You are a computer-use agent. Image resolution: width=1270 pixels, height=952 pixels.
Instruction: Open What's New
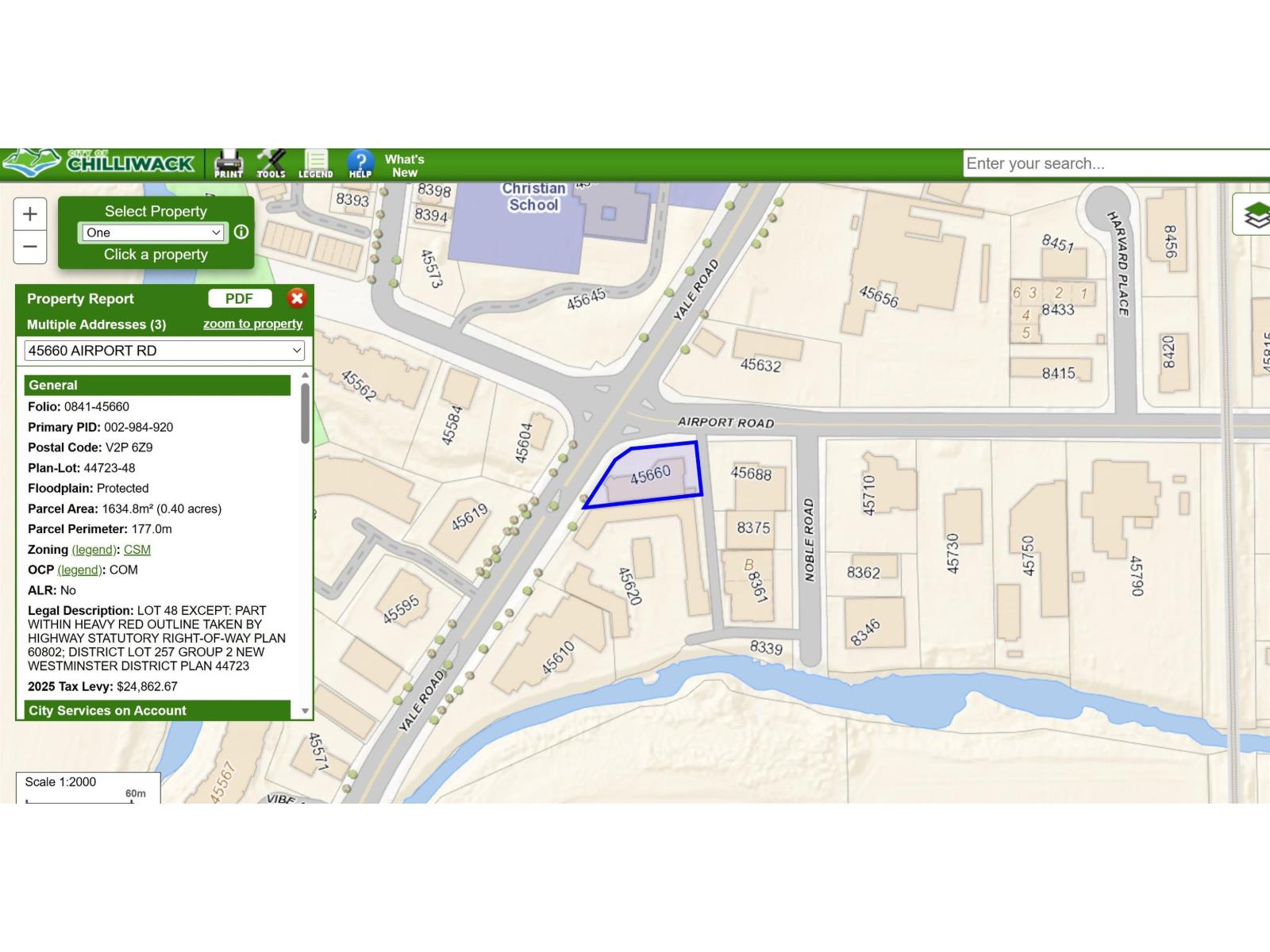pyautogui.click(x=403, y=167)
